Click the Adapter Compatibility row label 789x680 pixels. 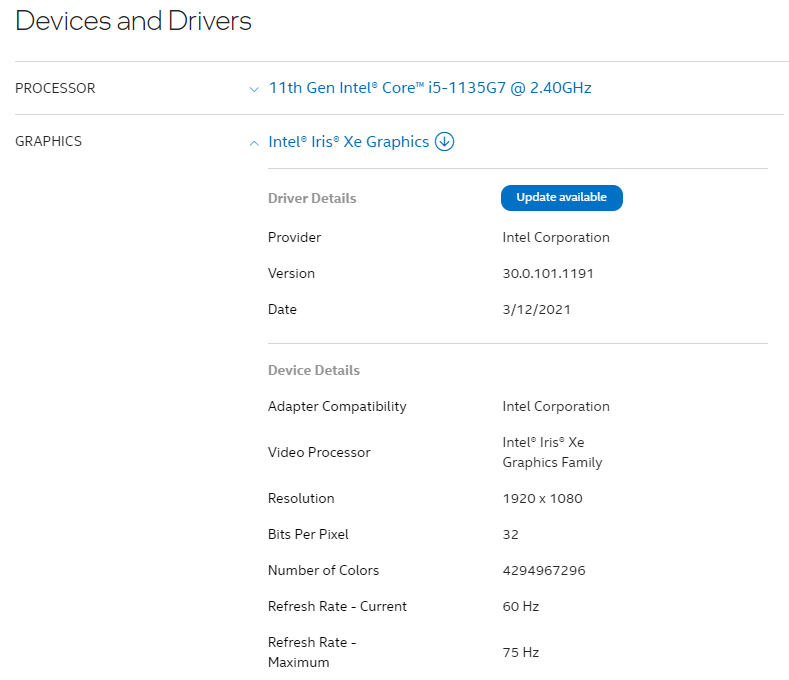[337, 407]
